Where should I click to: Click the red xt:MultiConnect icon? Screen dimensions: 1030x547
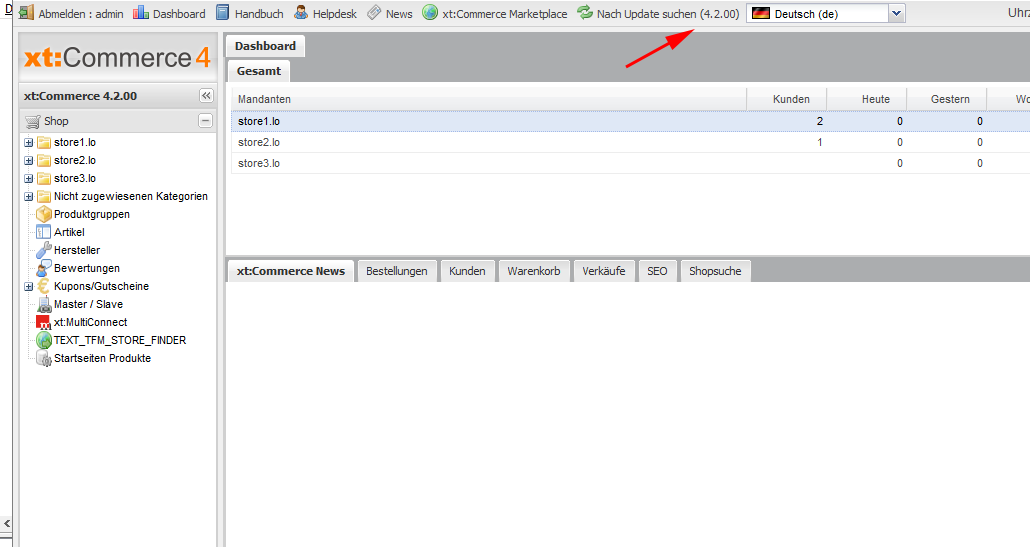click(x=43, y=322)
